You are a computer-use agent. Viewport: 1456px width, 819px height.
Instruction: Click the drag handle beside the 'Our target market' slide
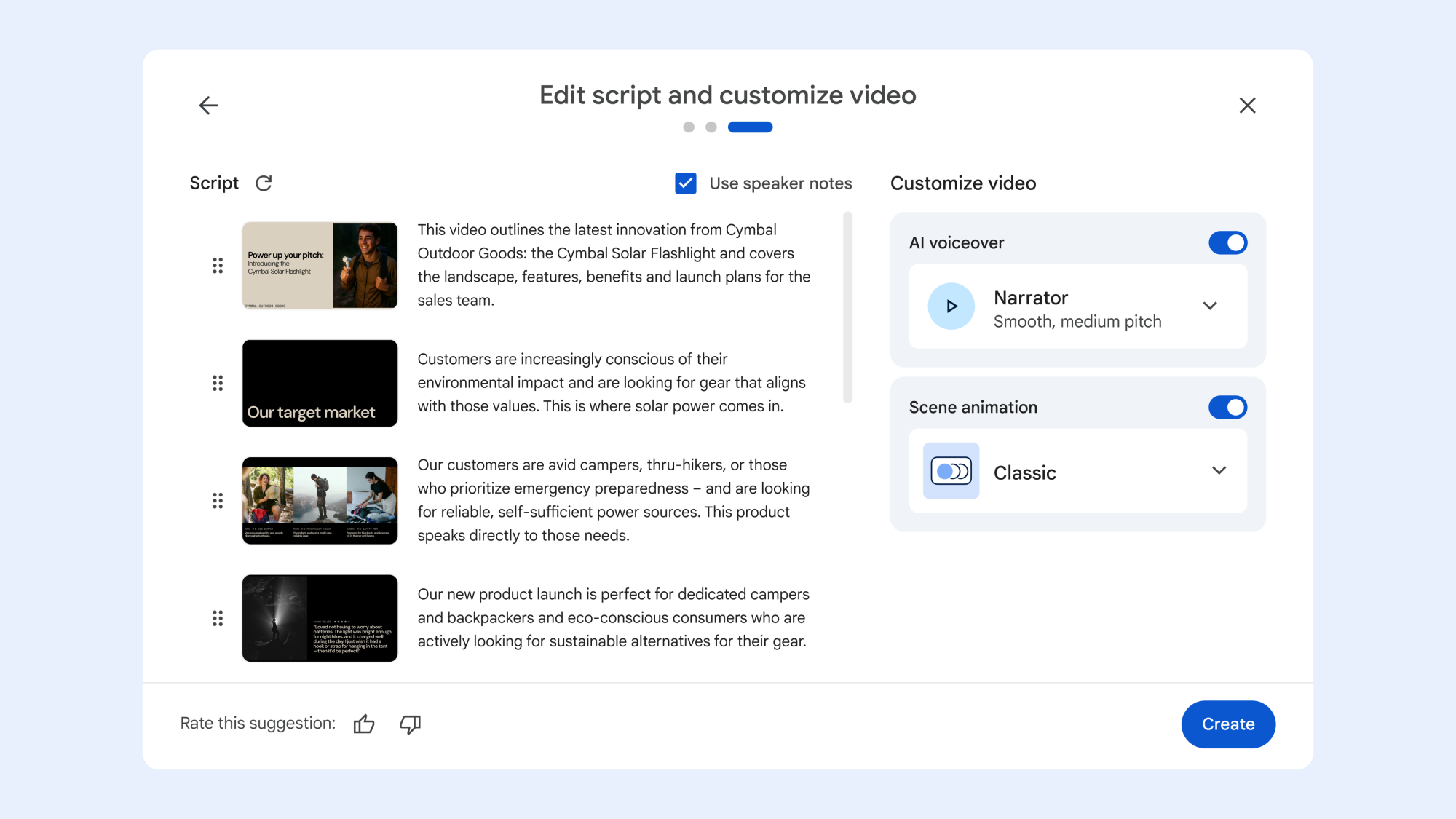click(217, 382)
